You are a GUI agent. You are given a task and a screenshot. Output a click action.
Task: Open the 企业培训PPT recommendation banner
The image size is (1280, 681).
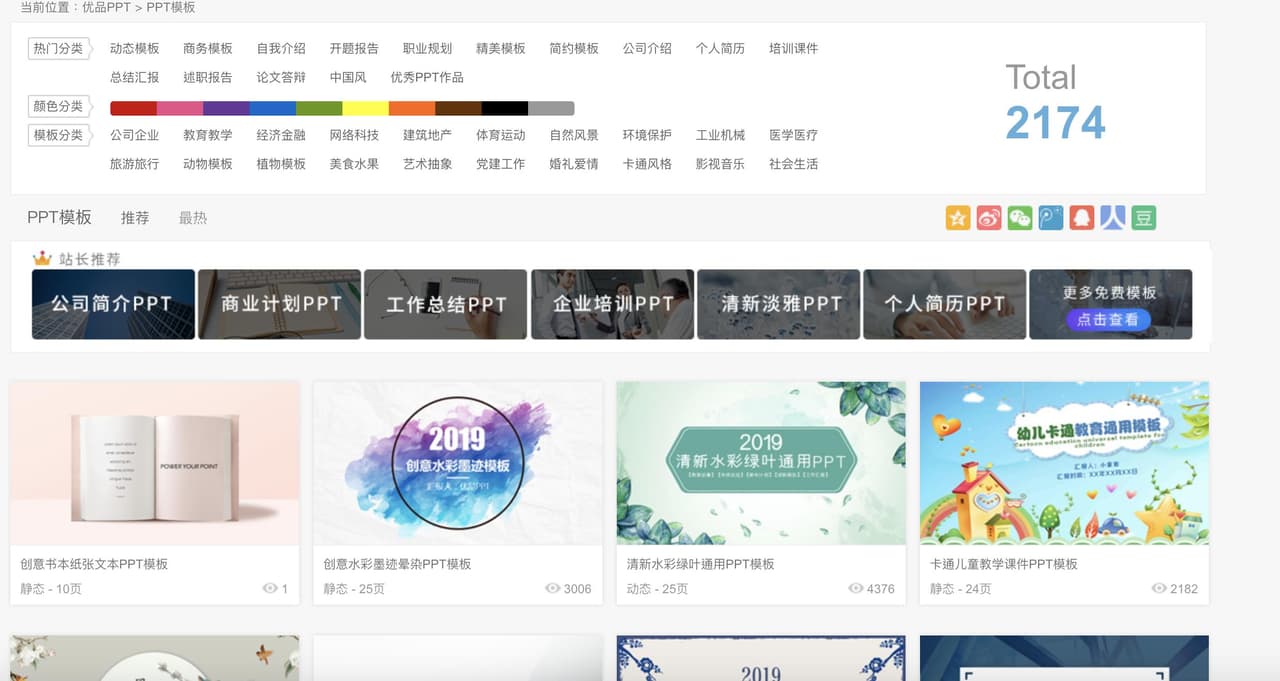612,304
